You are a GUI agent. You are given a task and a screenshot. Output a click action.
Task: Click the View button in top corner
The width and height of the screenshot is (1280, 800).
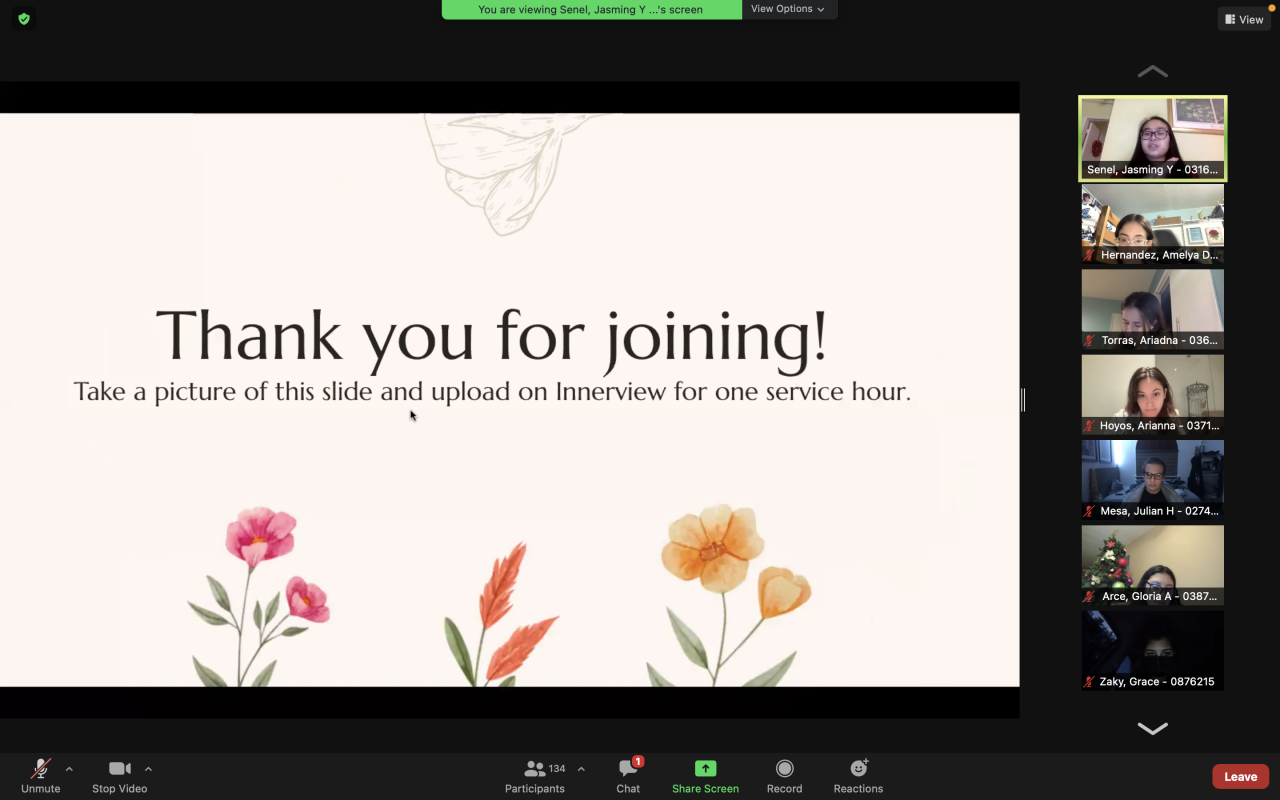1244,19
